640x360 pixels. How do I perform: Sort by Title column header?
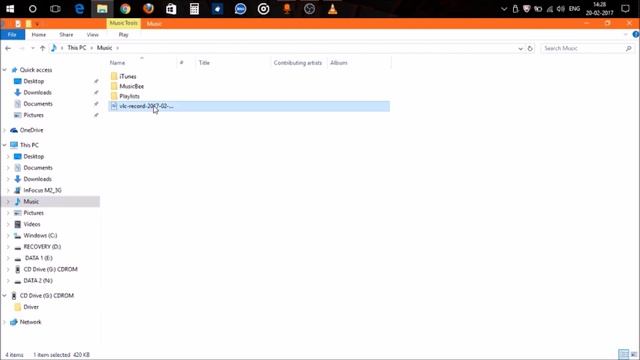(204, 63)
